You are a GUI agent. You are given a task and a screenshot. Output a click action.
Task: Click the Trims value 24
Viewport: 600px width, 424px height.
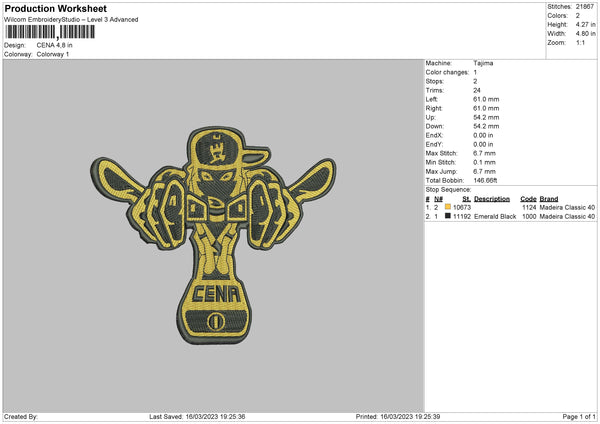pyautogui.click(x=477, y=90)
